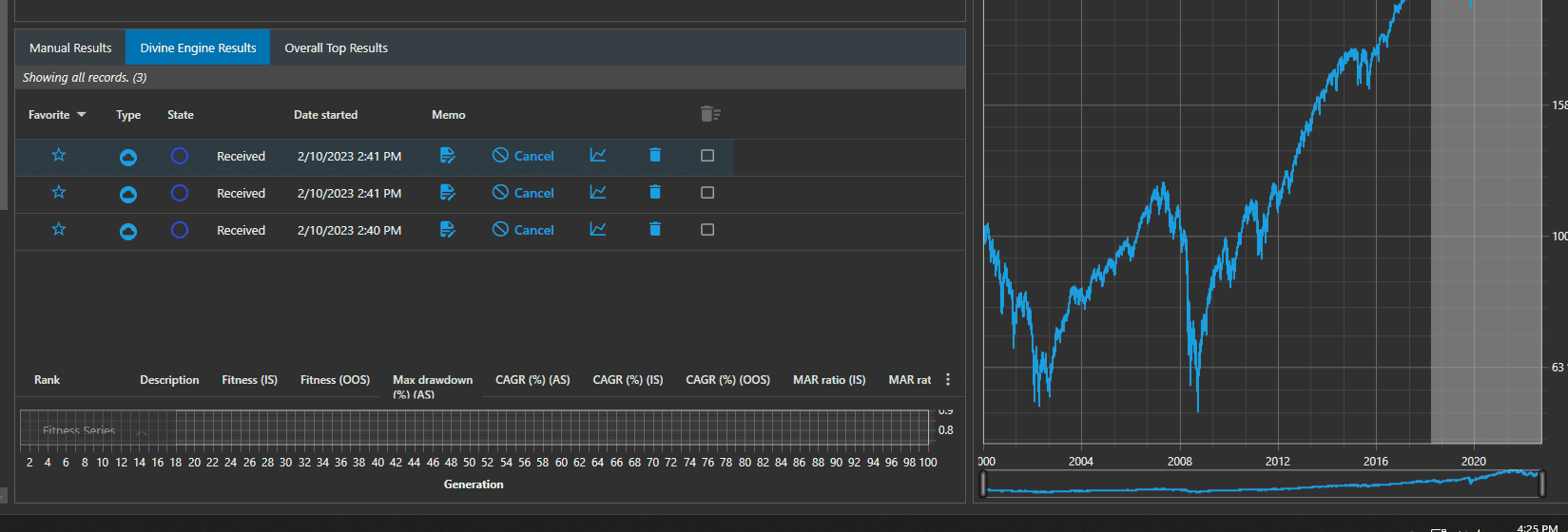Sort by the Fitness (OOS) column
The height and width of the screenshot is (532, 1568).
pos(335,380)
